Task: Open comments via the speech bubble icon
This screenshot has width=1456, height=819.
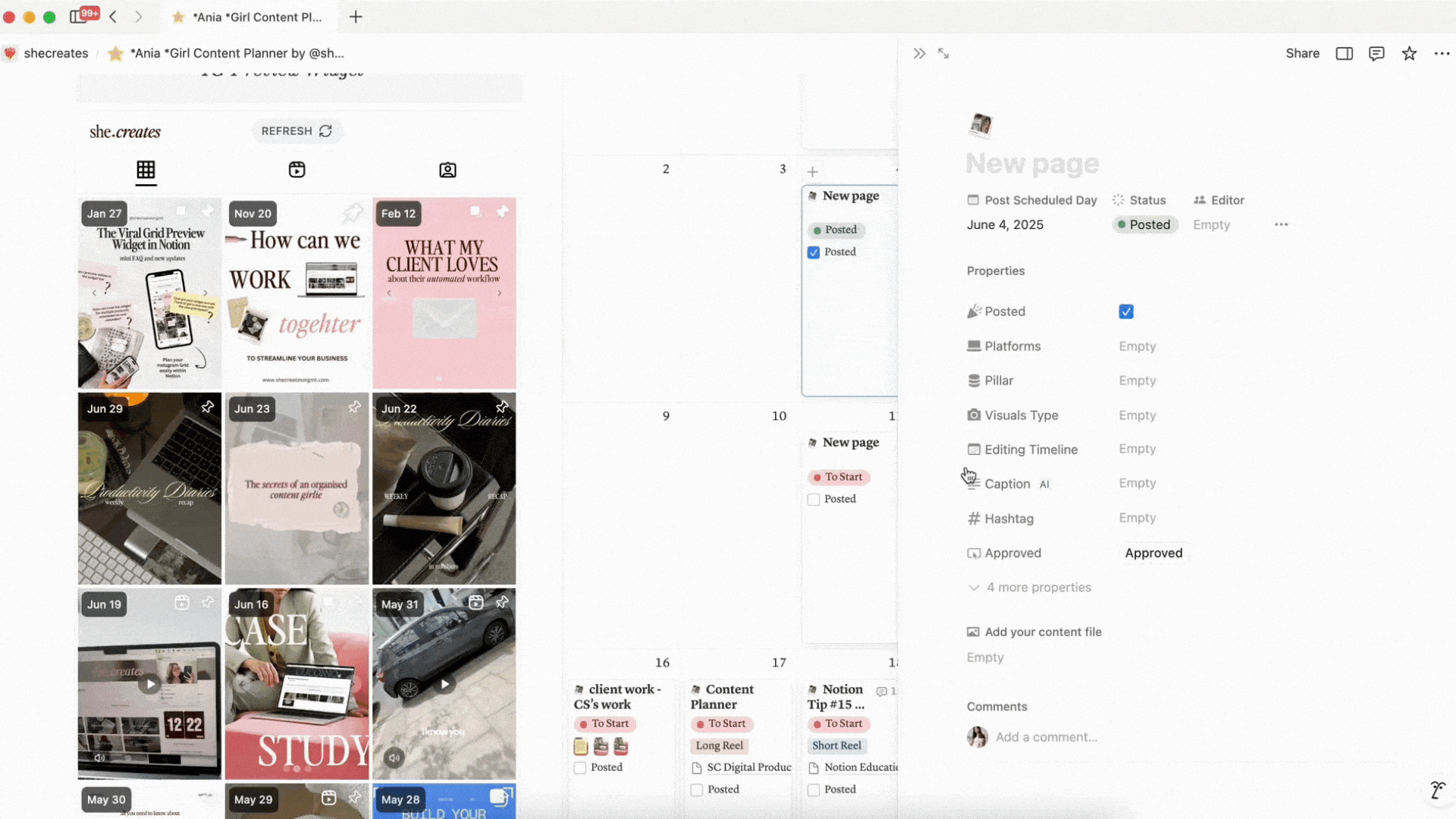Action: point(1376,53)
